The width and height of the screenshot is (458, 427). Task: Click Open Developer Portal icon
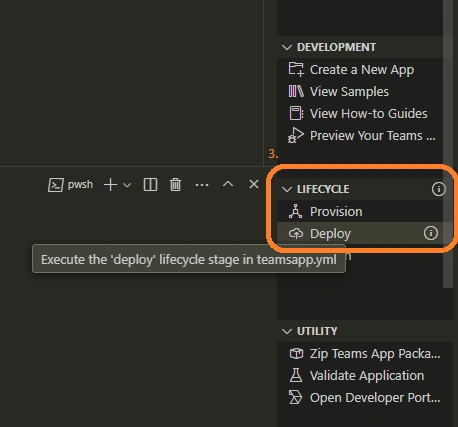click(x=296, y=397)
